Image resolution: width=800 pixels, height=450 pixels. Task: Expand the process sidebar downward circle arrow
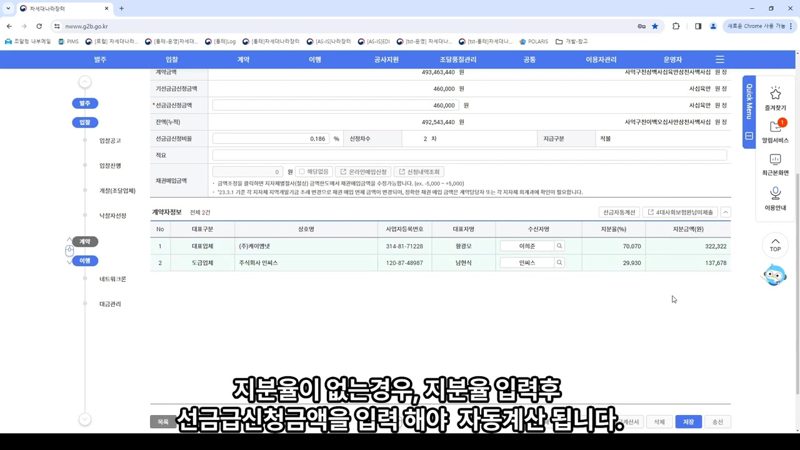(85, 419)
